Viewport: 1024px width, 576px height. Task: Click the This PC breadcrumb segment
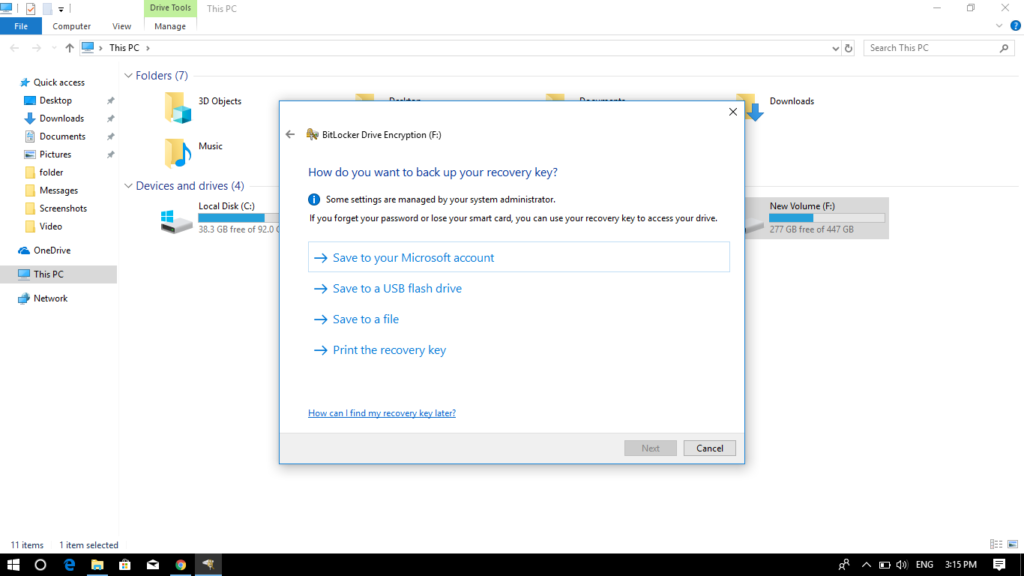pos(124,48)
